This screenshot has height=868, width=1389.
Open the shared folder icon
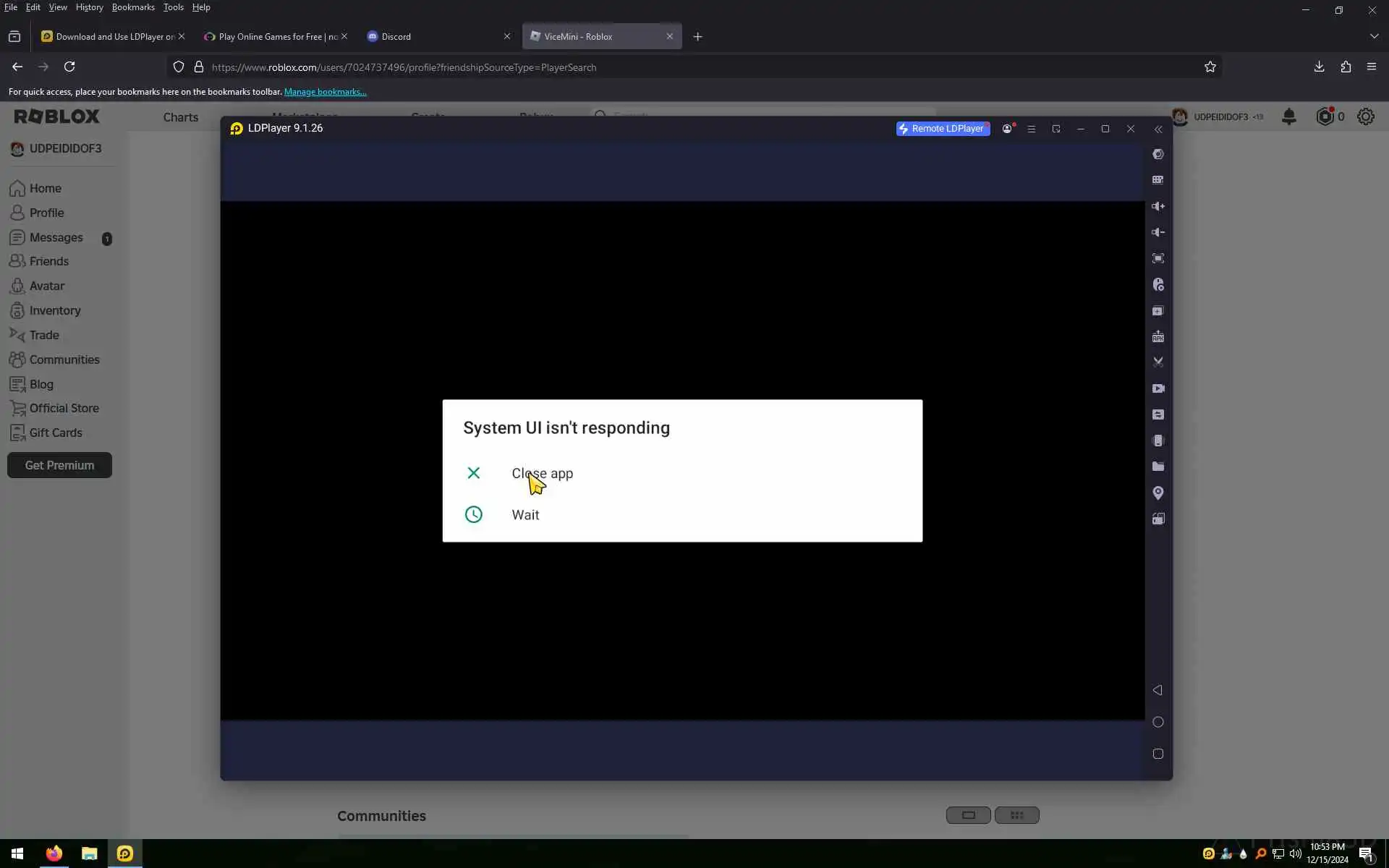(x=1158, y=467)
